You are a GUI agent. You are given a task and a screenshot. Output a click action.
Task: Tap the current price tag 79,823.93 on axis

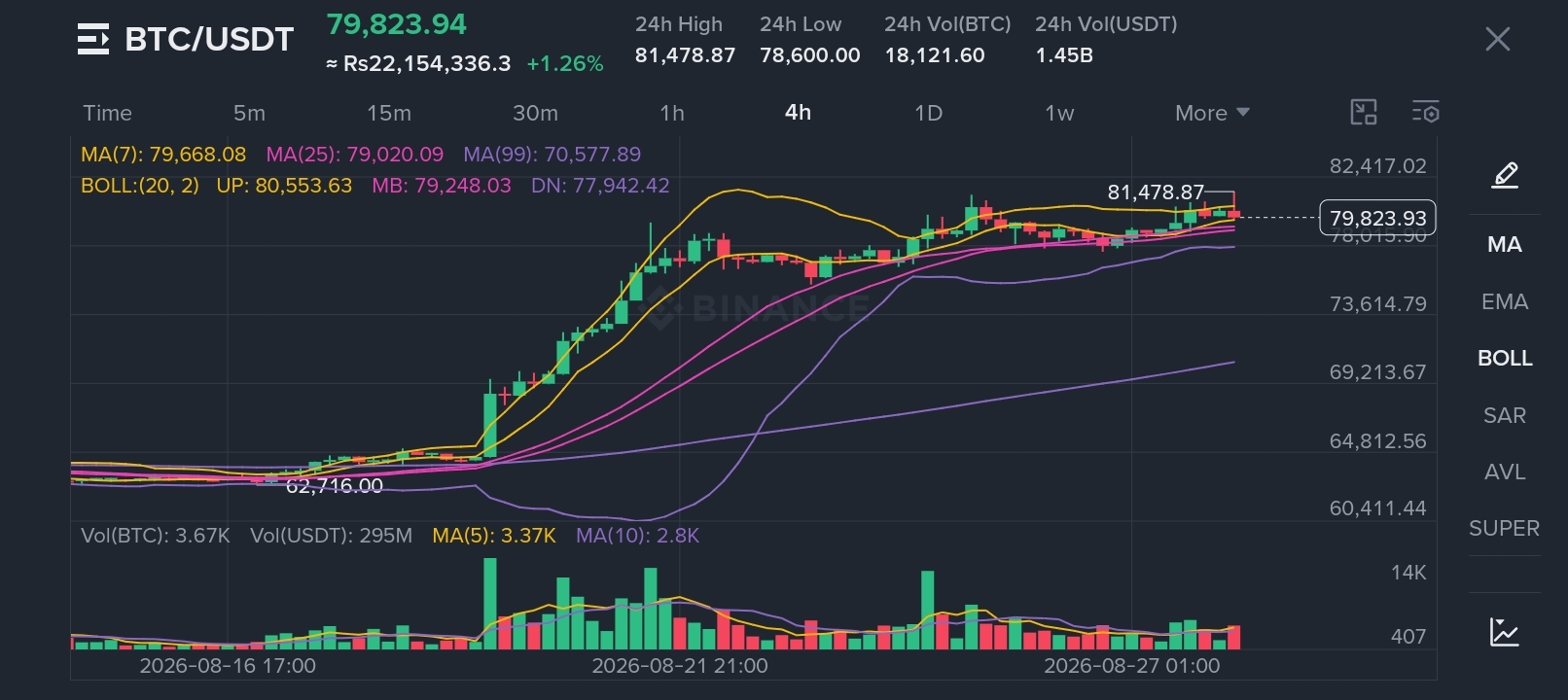coord(1377,218)
